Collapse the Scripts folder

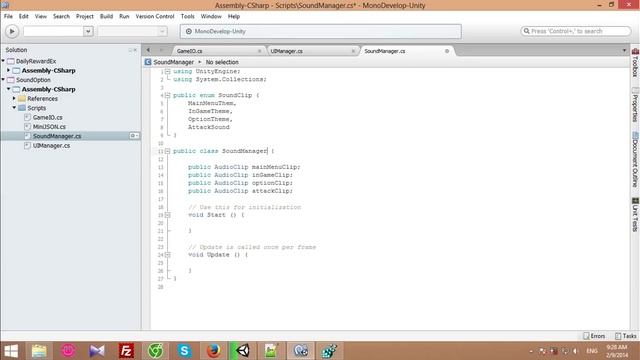tap(14, 108)
